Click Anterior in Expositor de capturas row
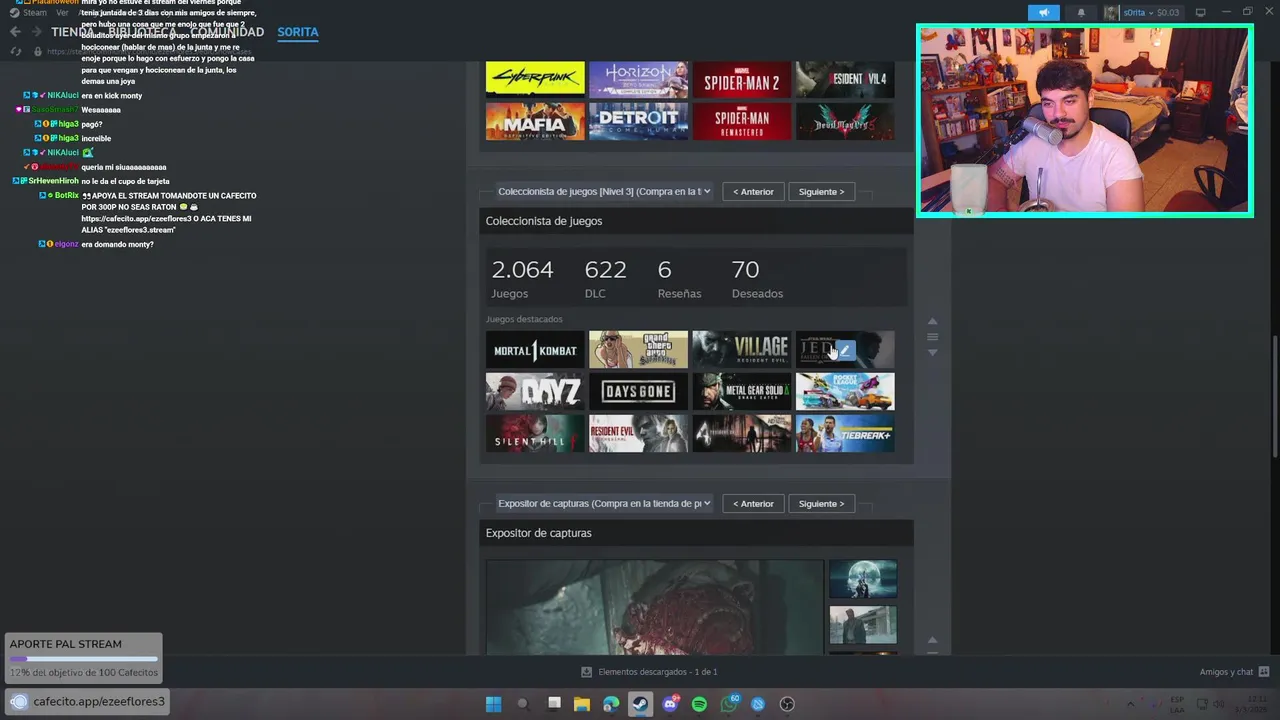 pos(753,503)
